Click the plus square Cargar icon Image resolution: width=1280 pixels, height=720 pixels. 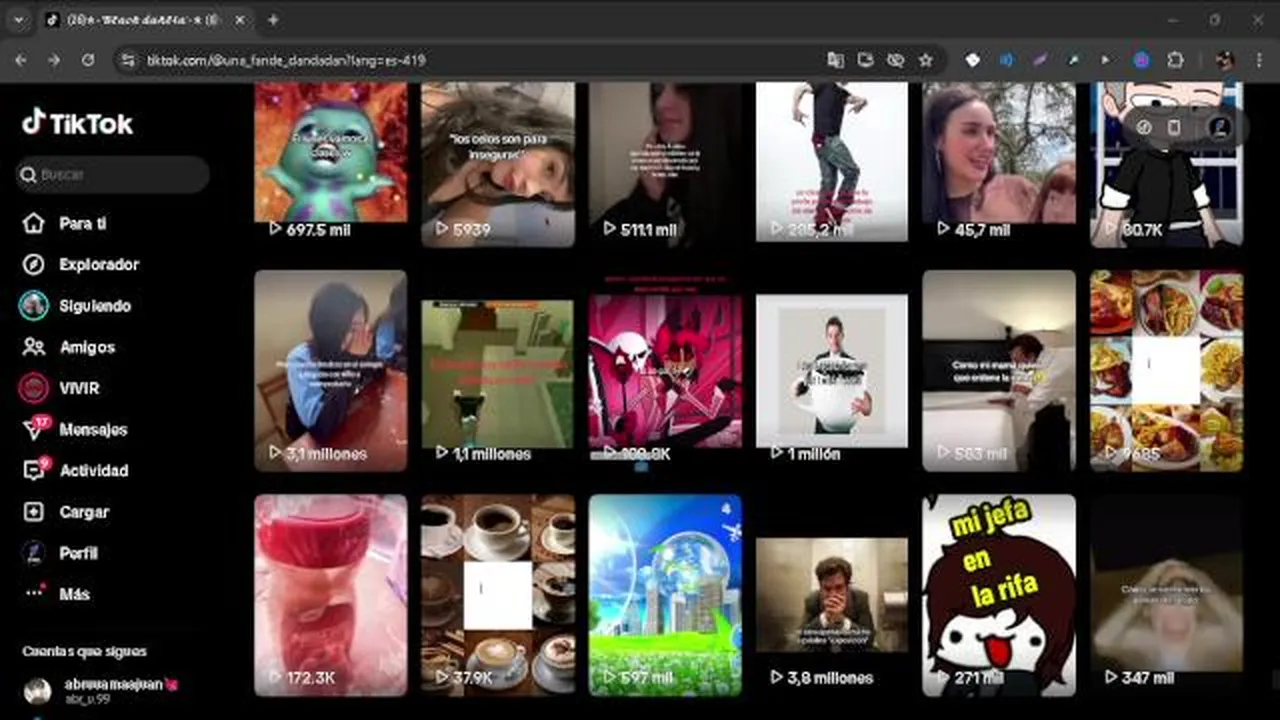click(34, 511)
